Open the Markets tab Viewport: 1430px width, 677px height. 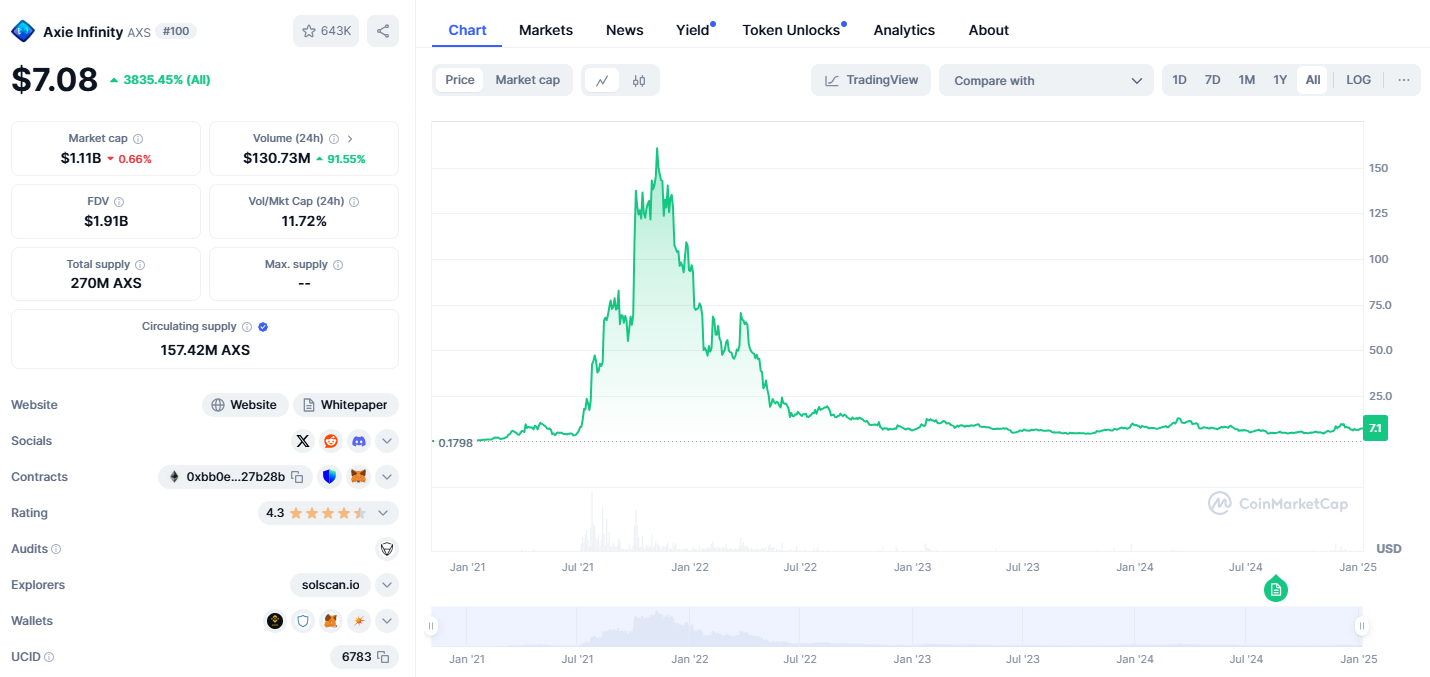[546, 30]
